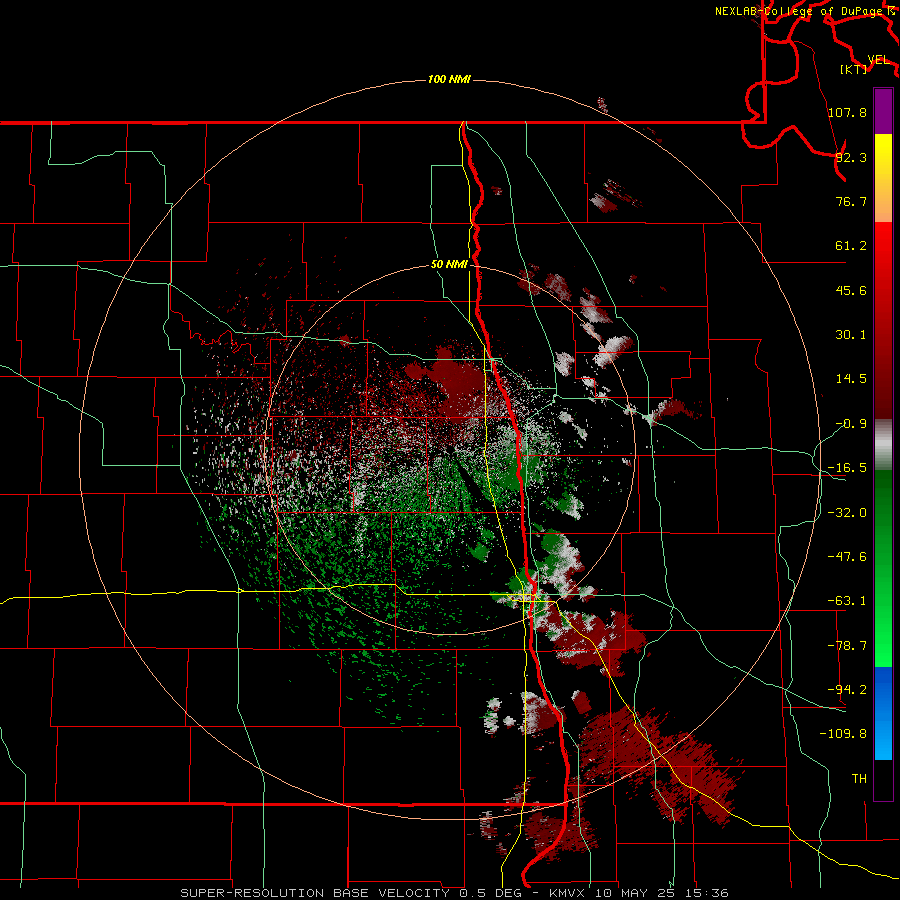Click the -78.7 velocity scale value

847,646
